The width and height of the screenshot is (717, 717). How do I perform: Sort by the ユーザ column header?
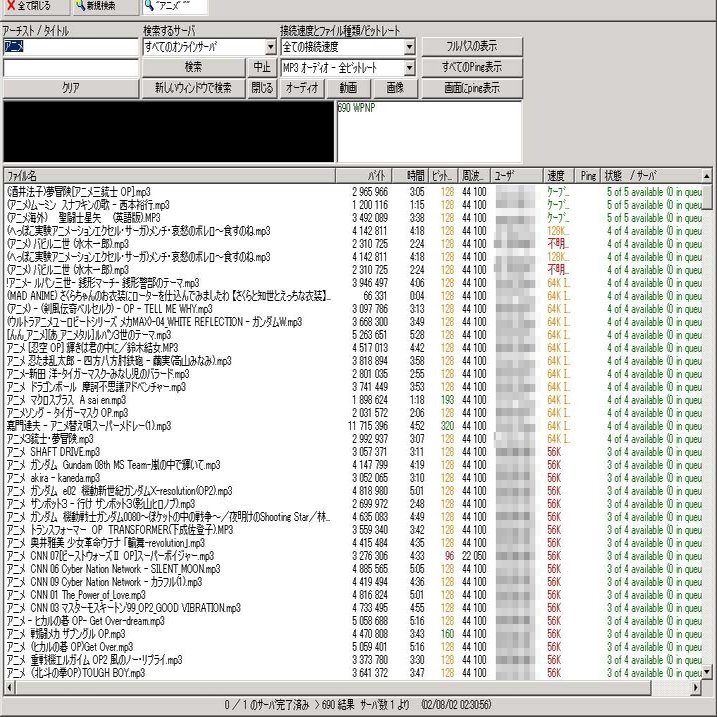(x=516, y=176)
